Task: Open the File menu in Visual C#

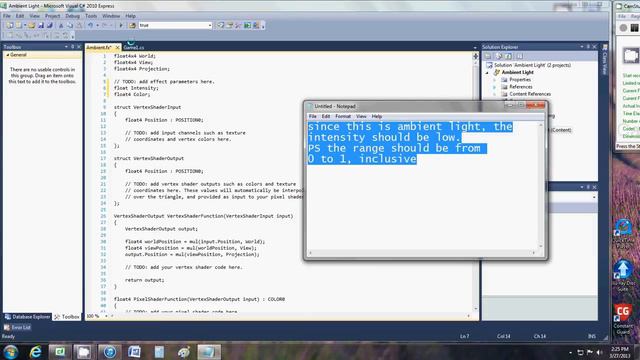Action: pos(7,16)
